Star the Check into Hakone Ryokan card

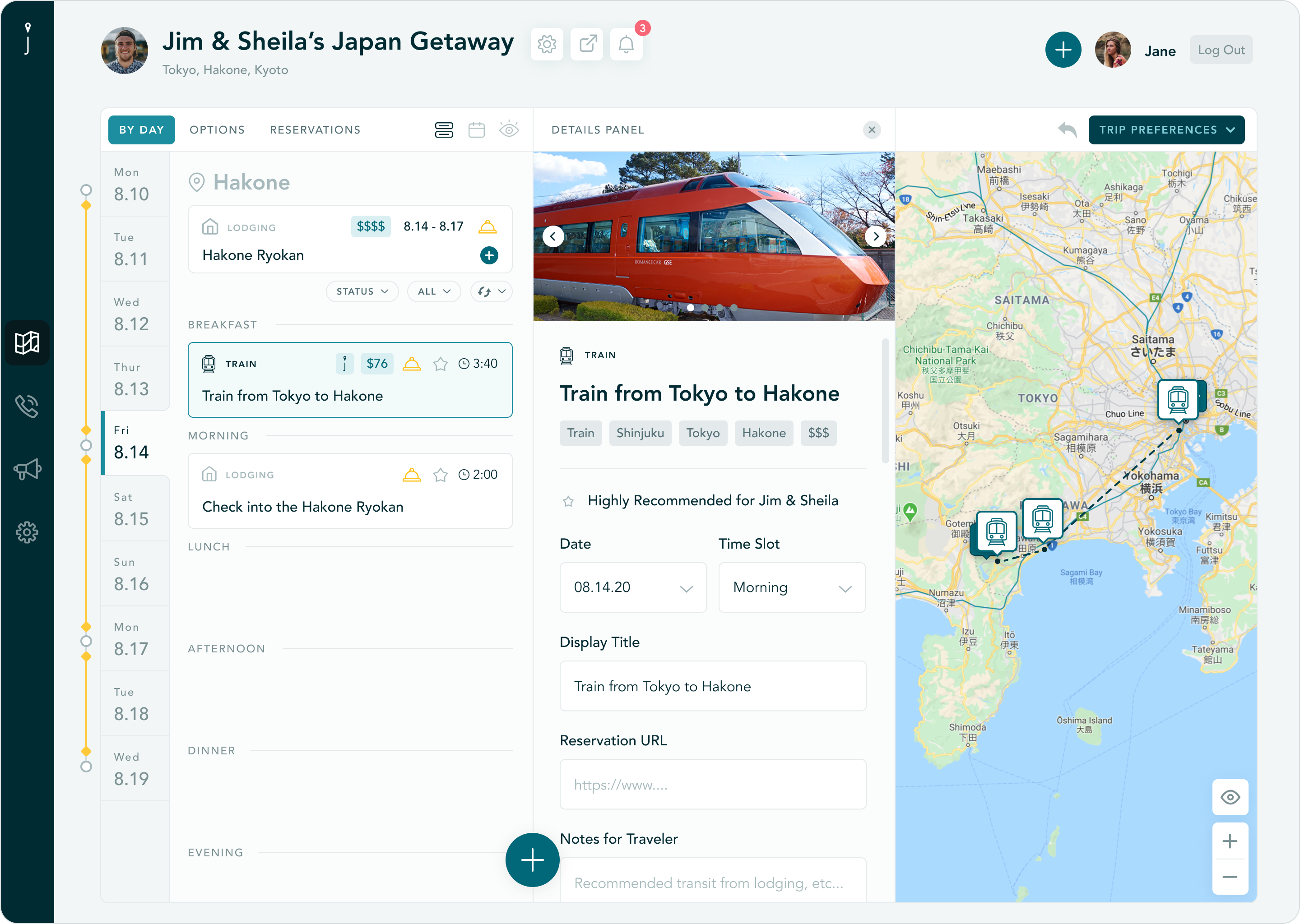[x=440, y=475]
